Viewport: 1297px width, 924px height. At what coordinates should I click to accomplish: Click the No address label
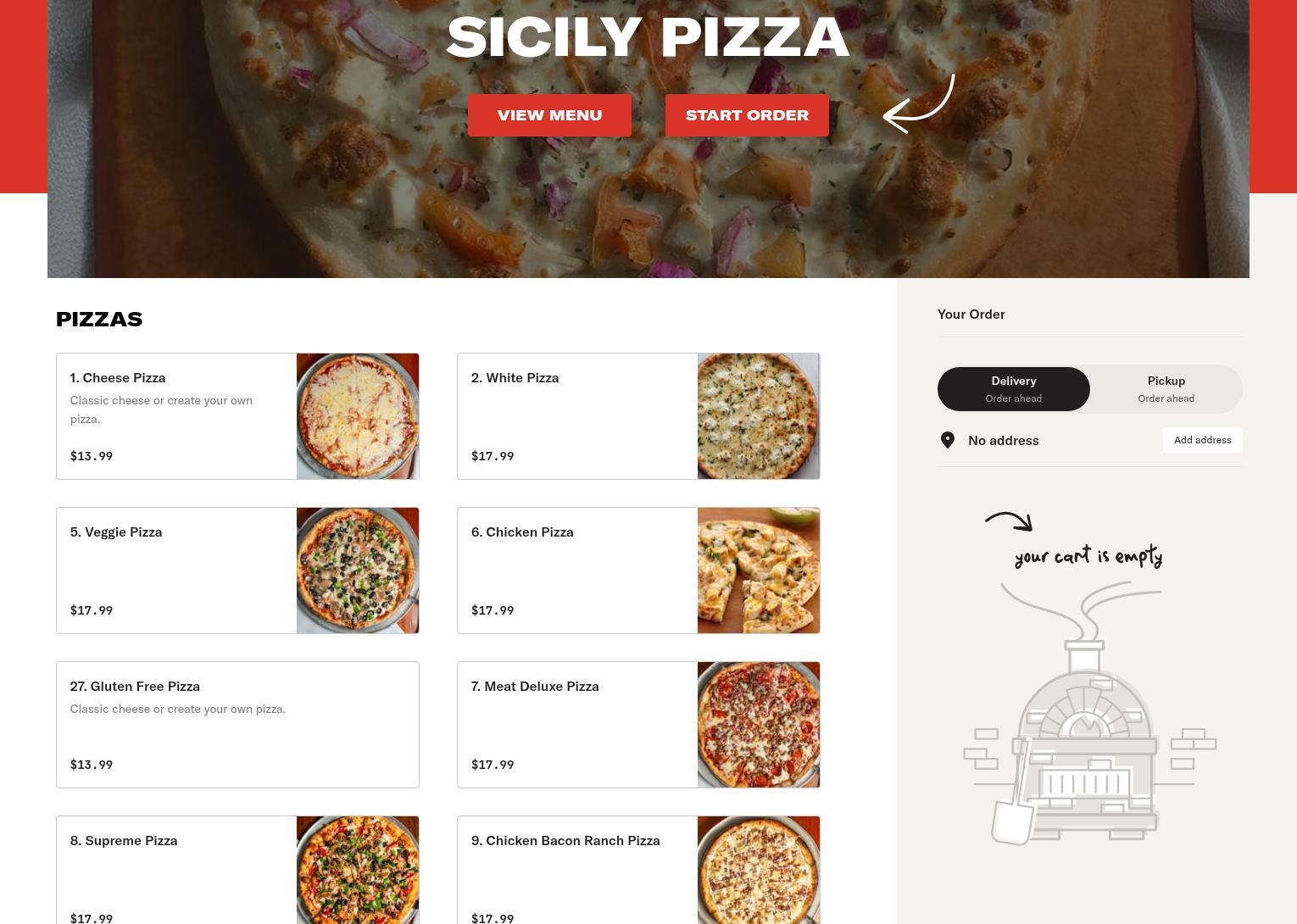point(1004,440)
